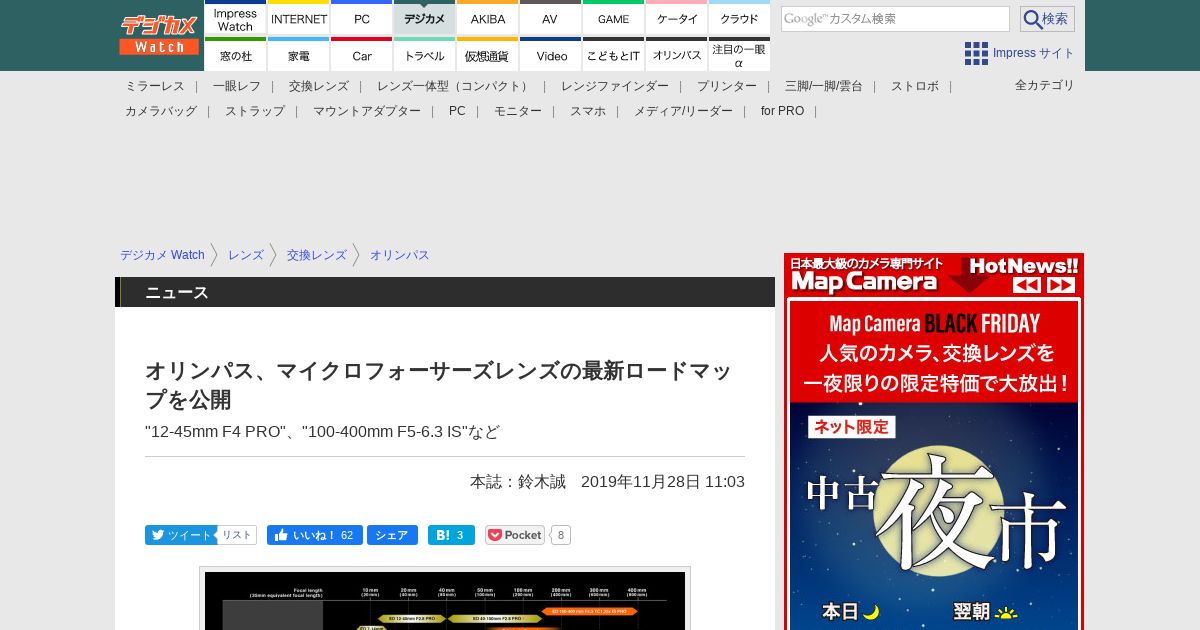
Task: Open the AKIBA nav tab
Action: (x=488, y=19)
